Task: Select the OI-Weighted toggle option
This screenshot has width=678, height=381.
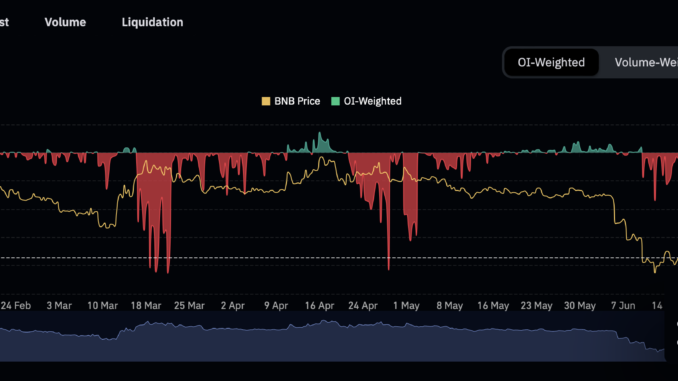Action: coord(551,62)
